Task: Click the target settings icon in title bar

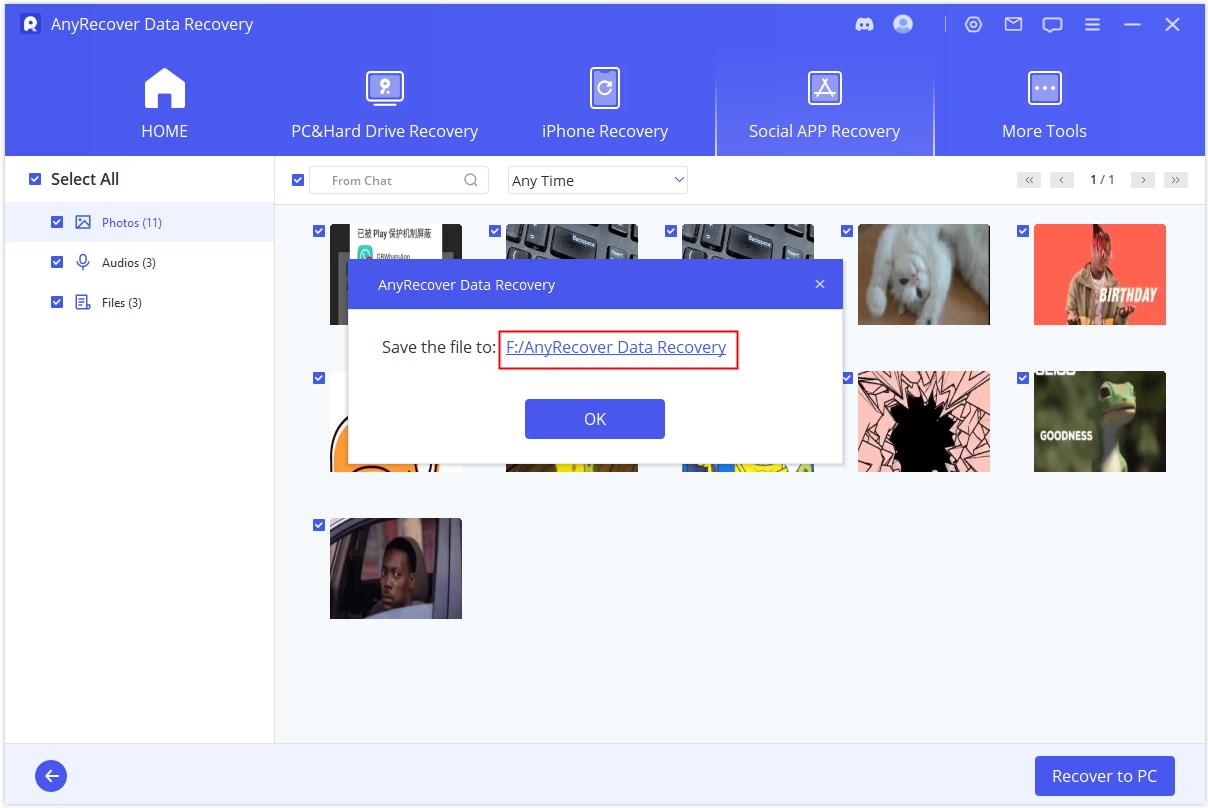Action: pos(973,25)
